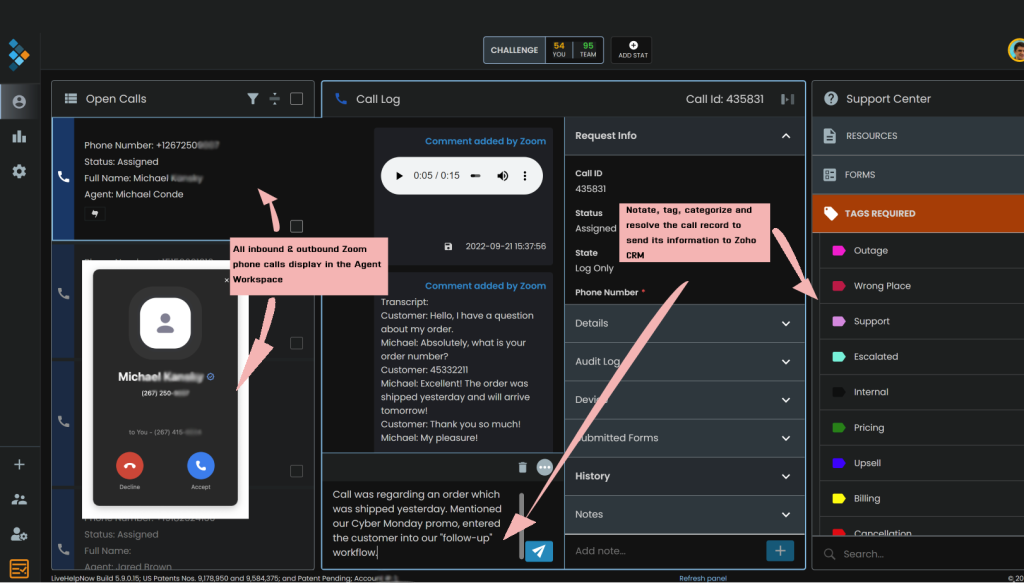Expand the Audit Log section
The height and width of the screenshot is (583, 1024).
(785, 361)
